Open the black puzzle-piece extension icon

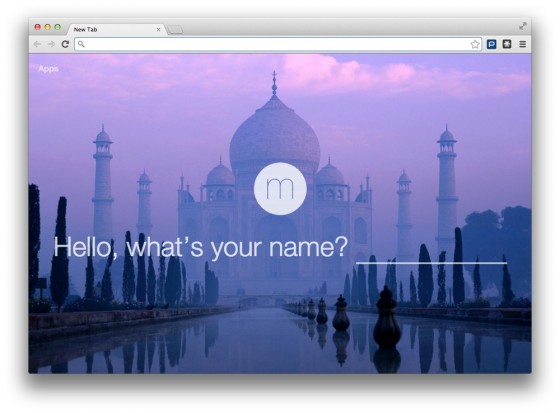click(x=507, y=44)
